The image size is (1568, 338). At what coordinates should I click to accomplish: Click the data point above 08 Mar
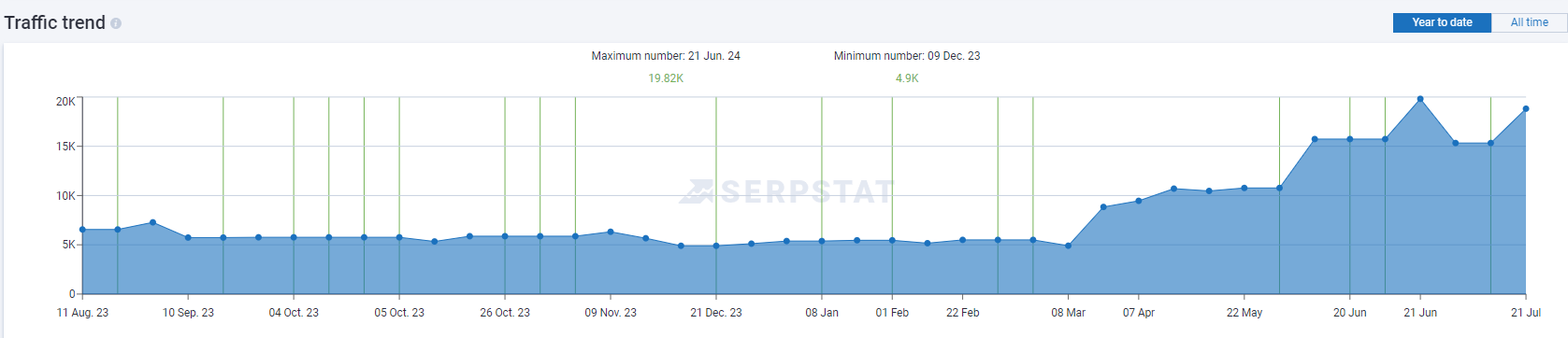(x=1069, y=246)
